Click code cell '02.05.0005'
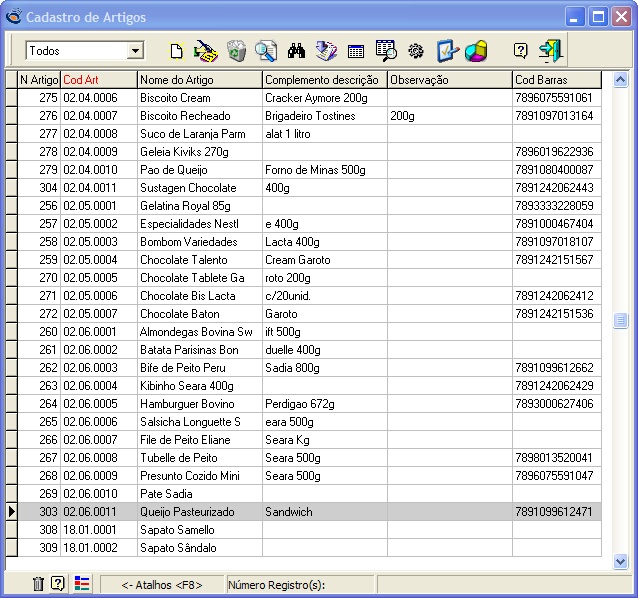The height and width of the screenshot is (598, 638). pos(99,278)
